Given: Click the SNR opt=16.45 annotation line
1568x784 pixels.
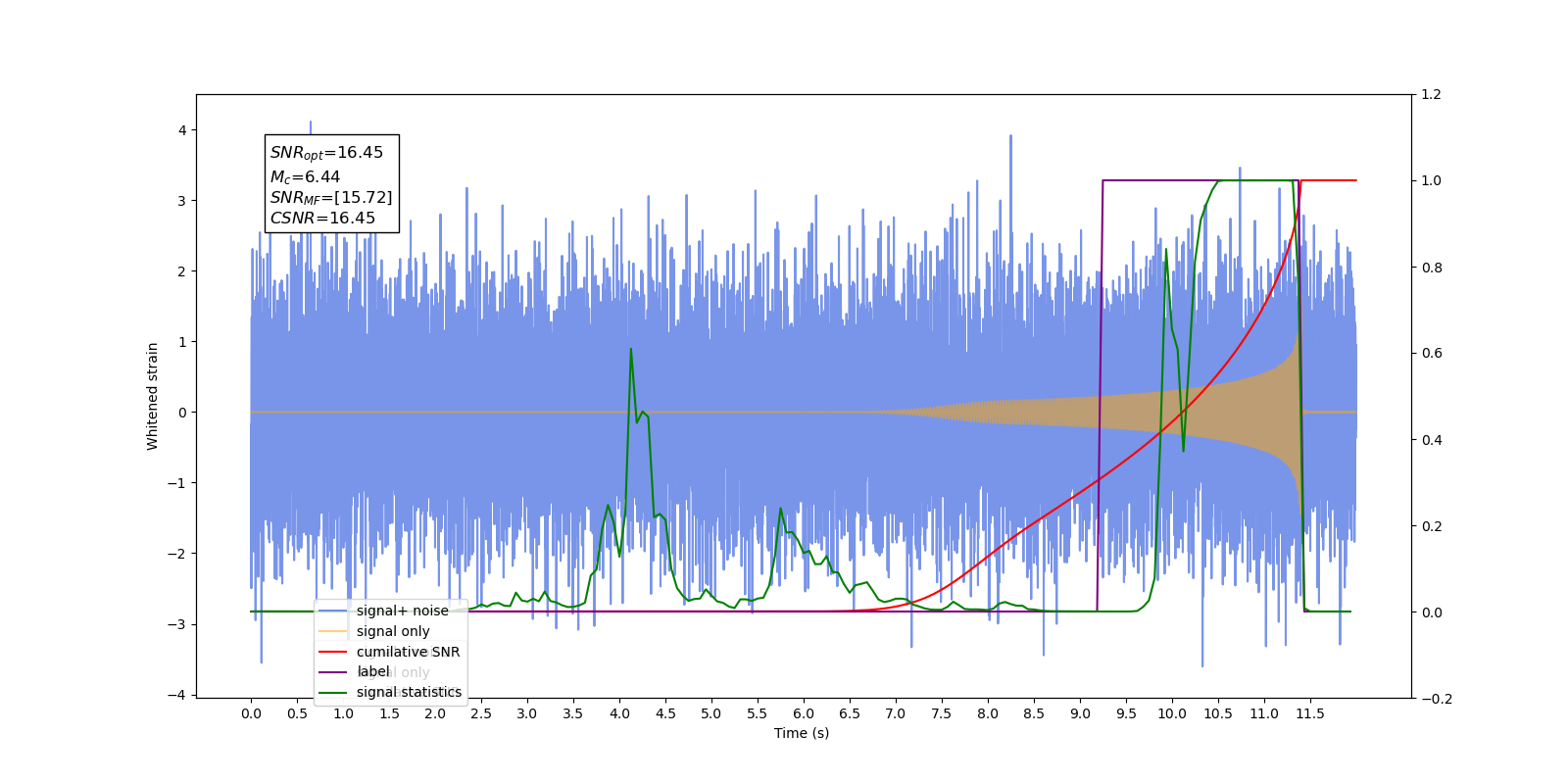Looking at the screenshot, I should (326, 153).
